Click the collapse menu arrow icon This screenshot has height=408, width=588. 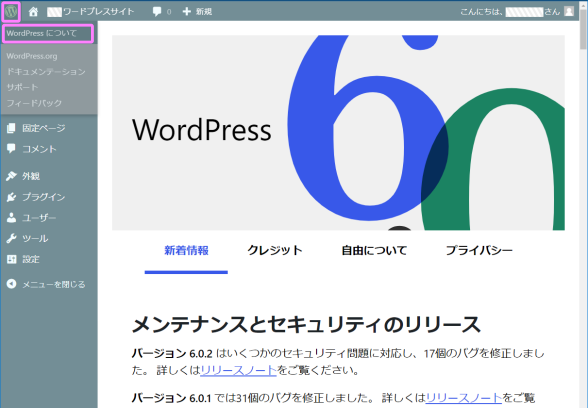point(12,284)
